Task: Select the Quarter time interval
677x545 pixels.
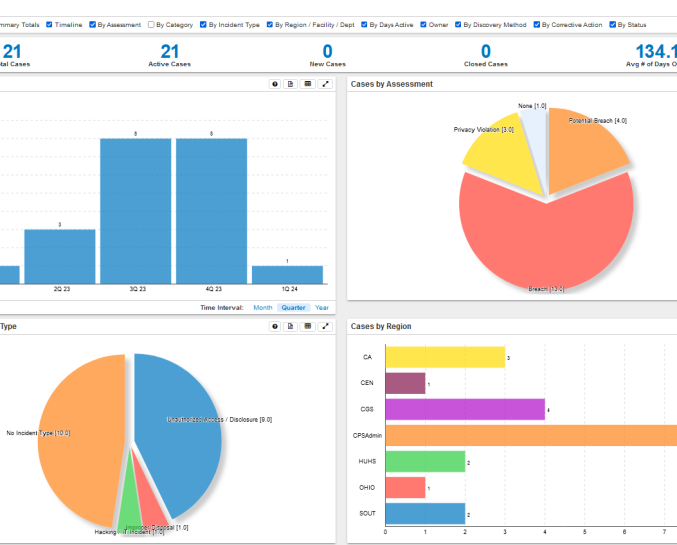Action: (293, 308)
